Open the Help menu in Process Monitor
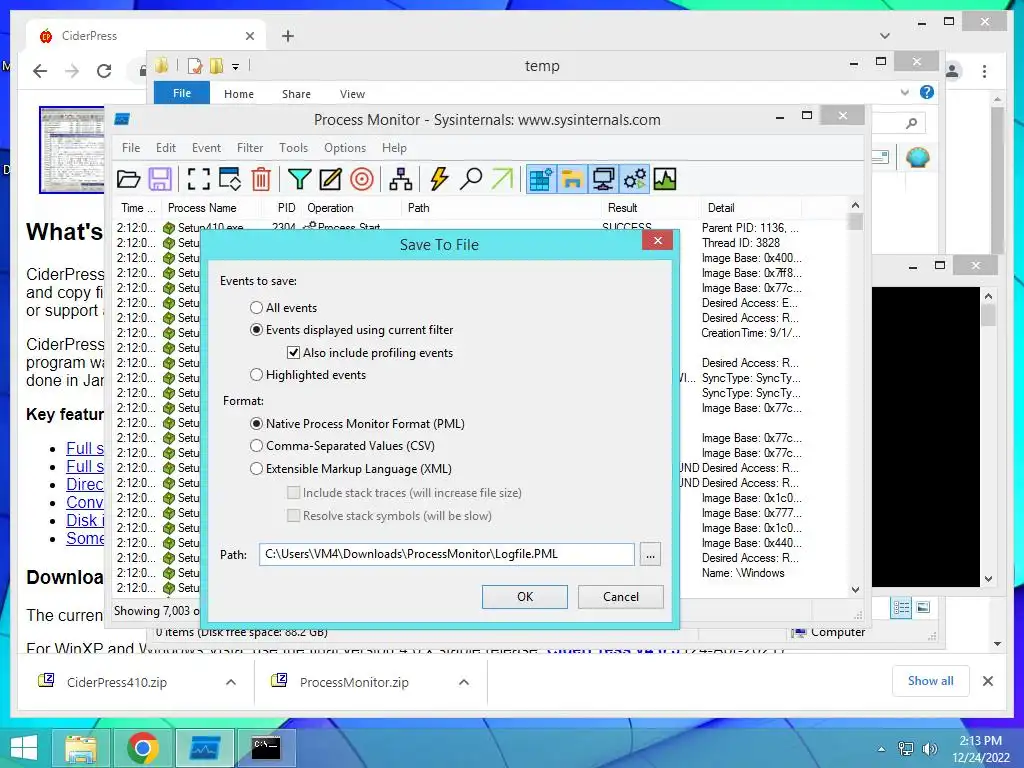The width and height of the screenshot is (1024, 768). 394,148
